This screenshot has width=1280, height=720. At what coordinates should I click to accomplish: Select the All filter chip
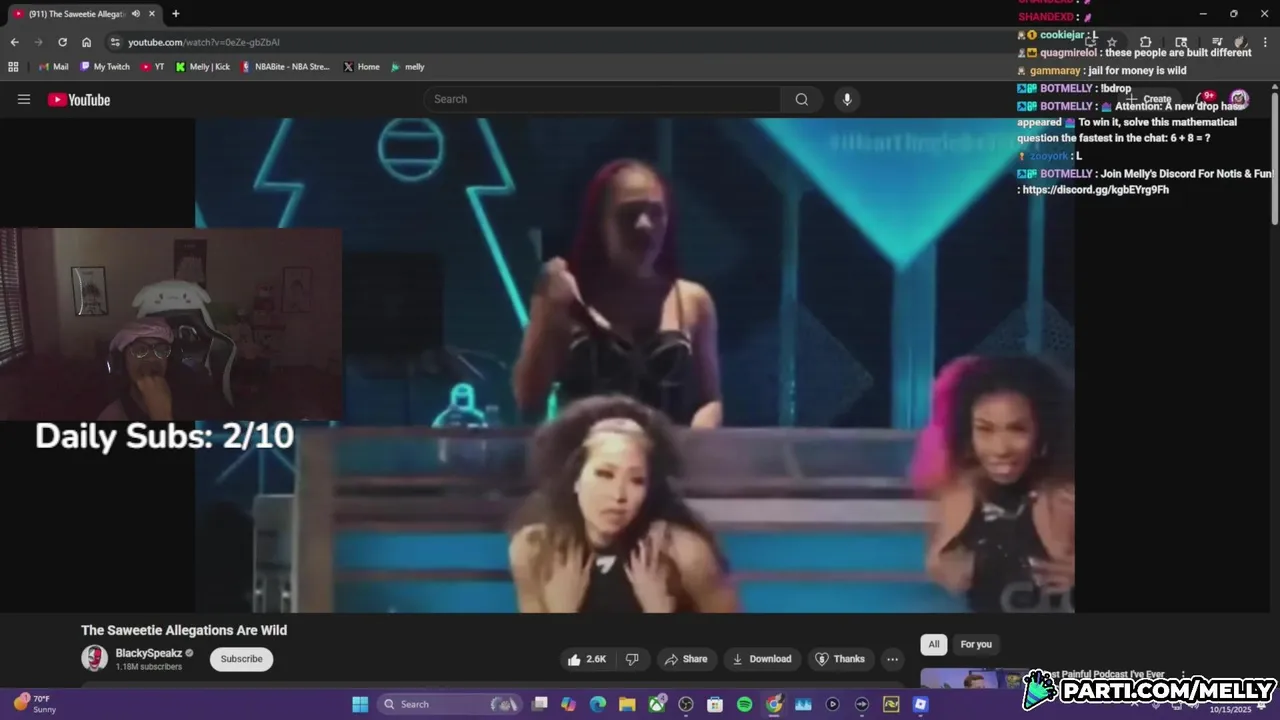(934, 644)
